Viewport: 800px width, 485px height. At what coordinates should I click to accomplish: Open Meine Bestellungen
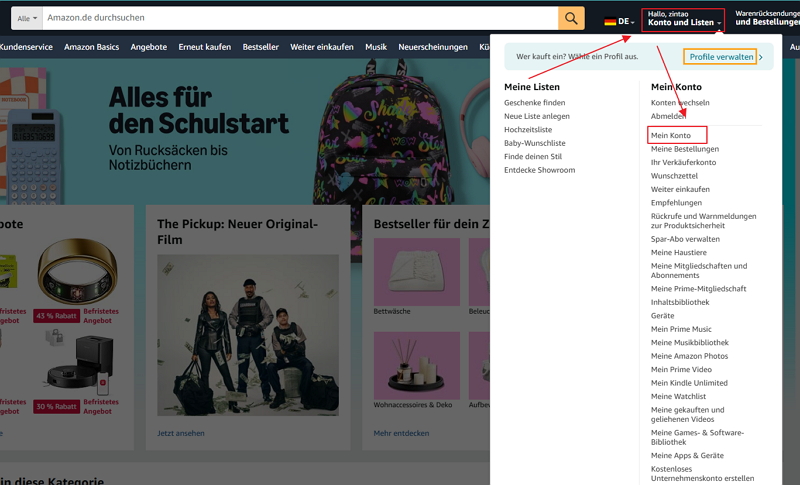(x=685, y=149)
